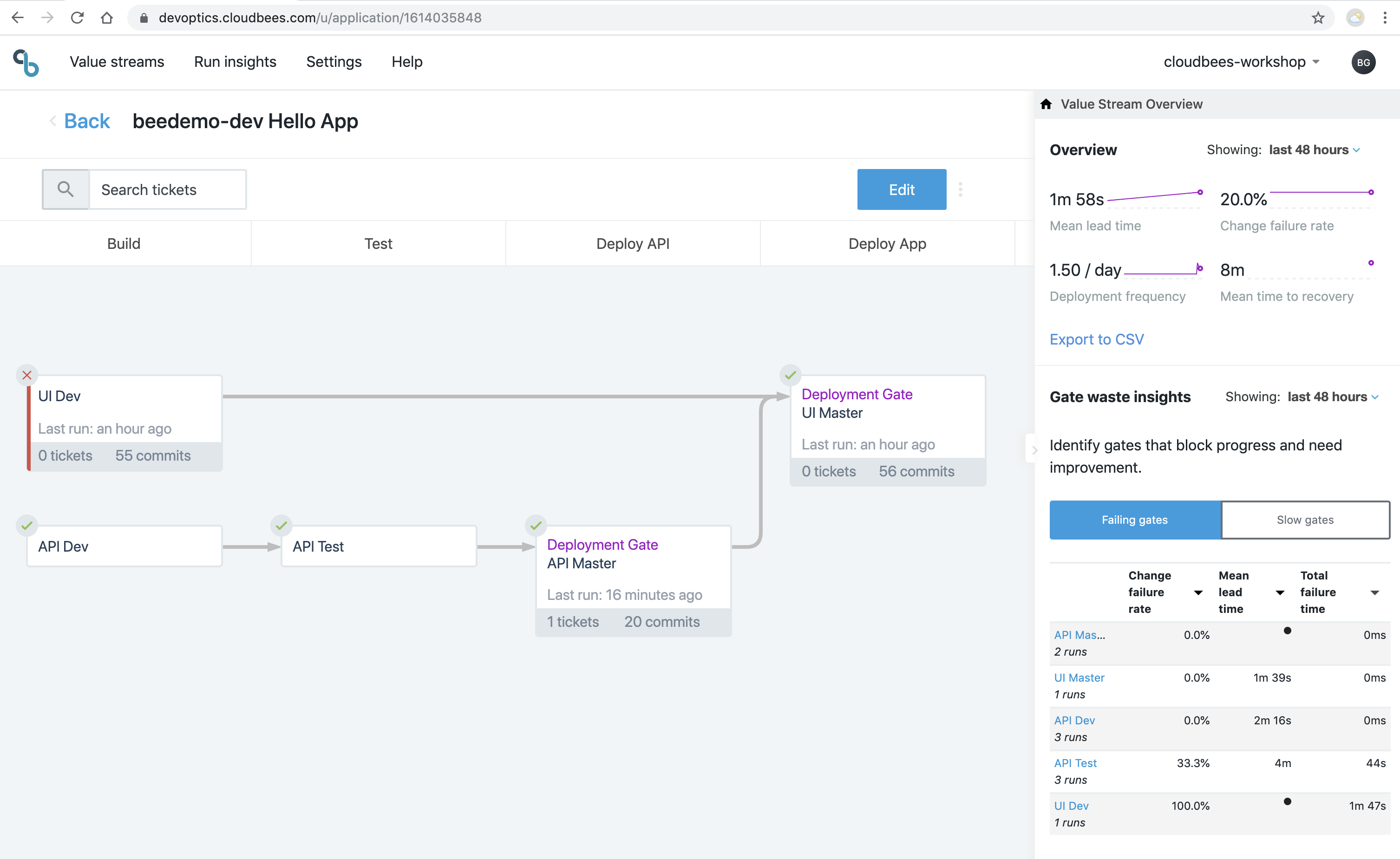The image size is (1400, 859).
Task: Toggle to Slow gates tab in Gate waste insights
Action: click(x=1304, y=520)
